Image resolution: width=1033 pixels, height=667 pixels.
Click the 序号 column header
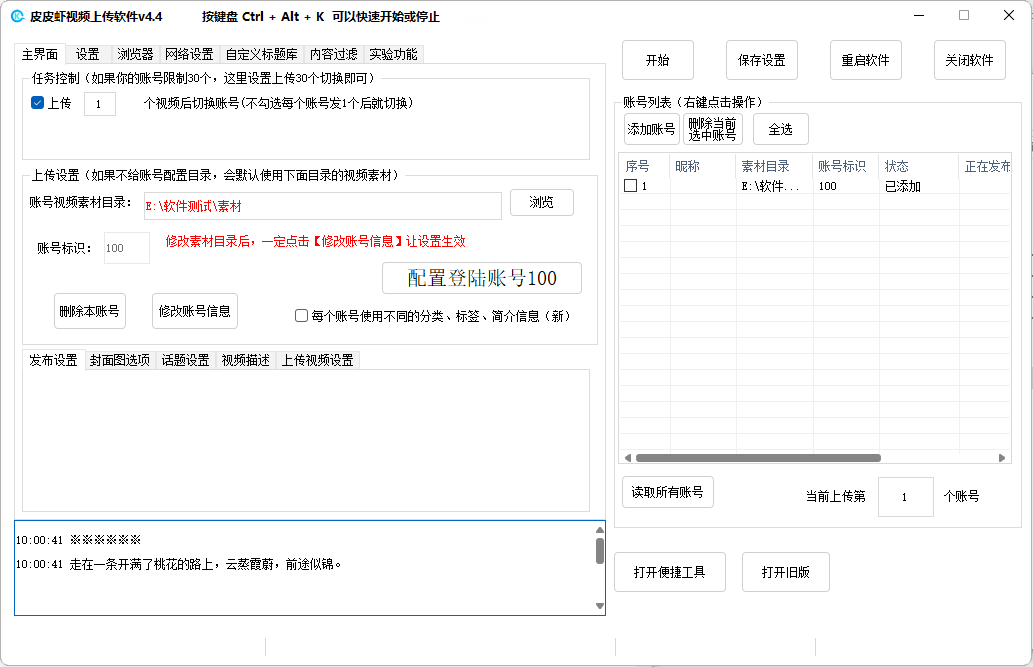644,166
